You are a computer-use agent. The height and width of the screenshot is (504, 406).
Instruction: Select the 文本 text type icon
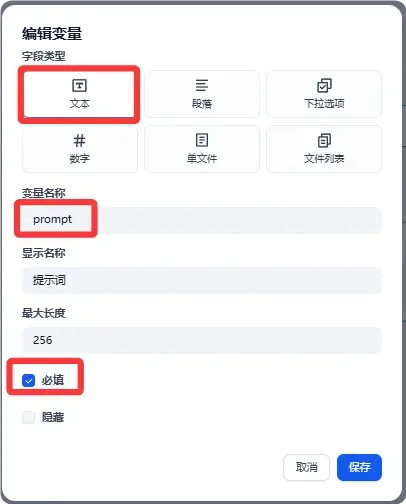coord(79,85)
